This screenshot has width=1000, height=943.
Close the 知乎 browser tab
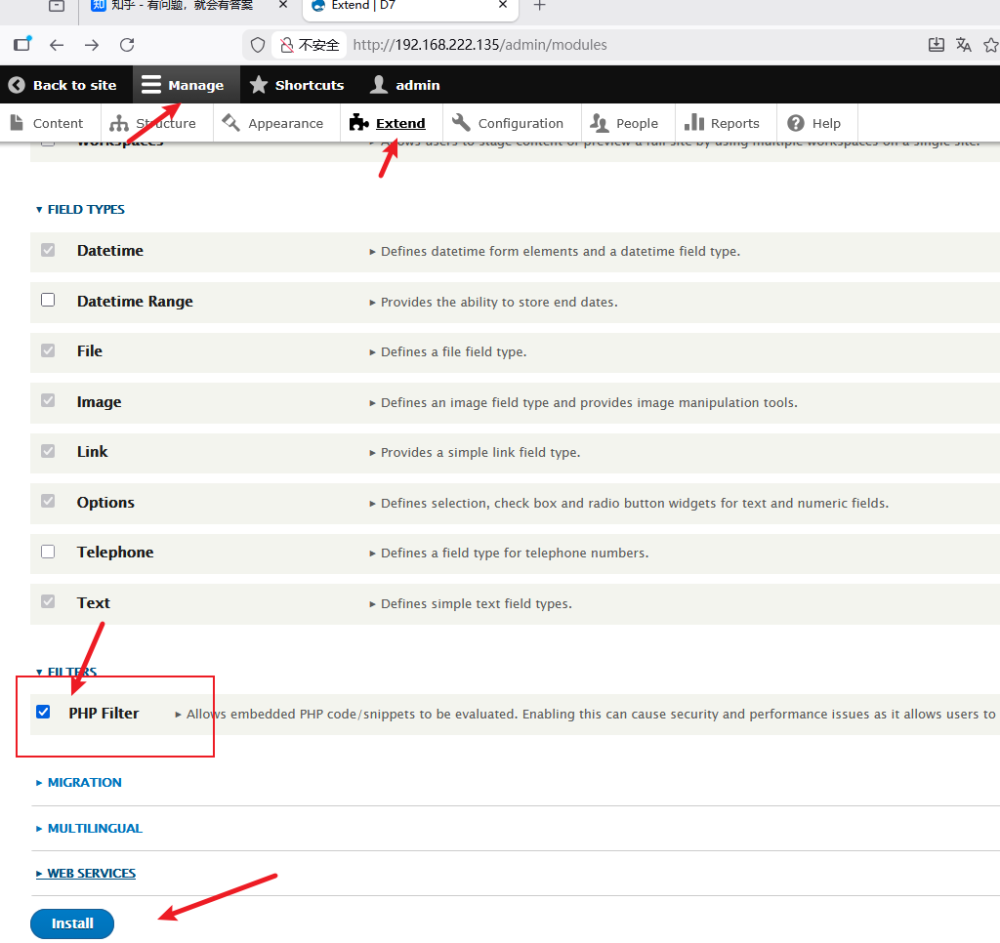(283, 5)
